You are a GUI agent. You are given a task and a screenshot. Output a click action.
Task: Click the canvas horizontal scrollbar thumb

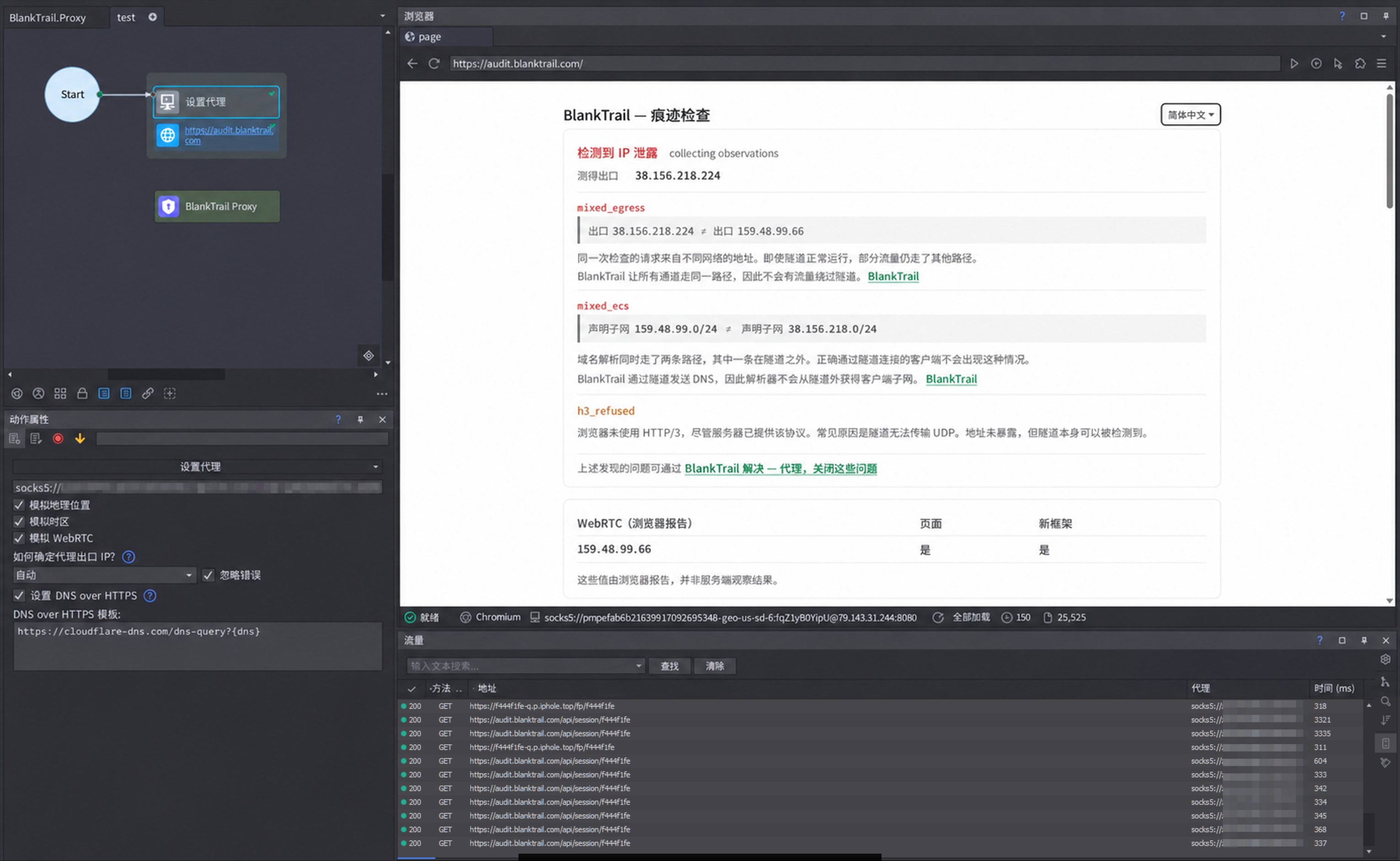tap(166, 375)
